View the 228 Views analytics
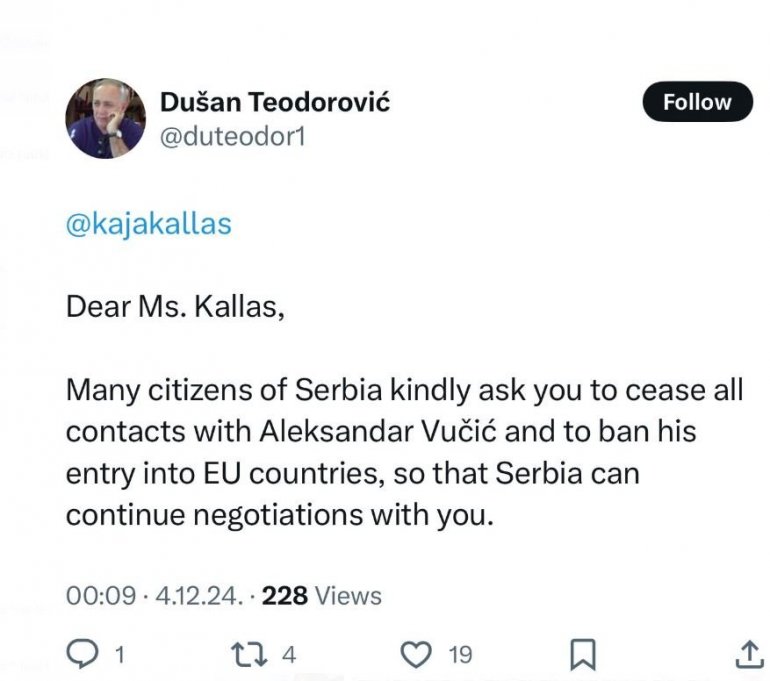The image size is (770, 681). [322, 596]
